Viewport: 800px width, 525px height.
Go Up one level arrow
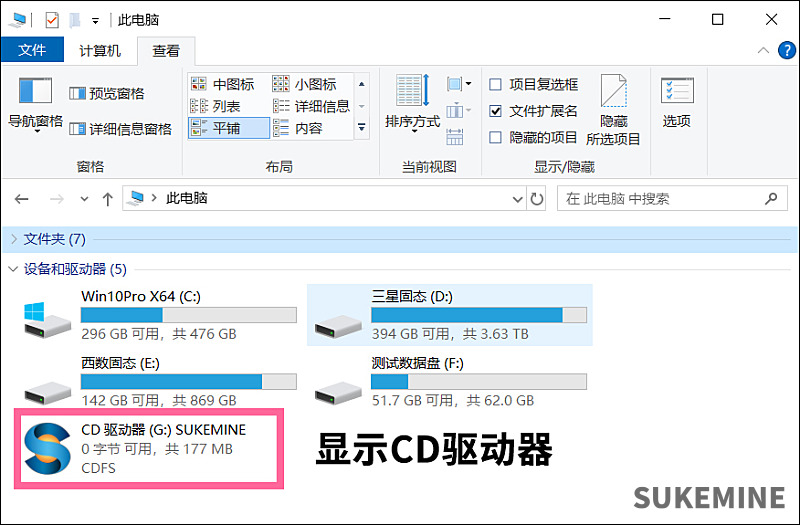pos(107,199)
